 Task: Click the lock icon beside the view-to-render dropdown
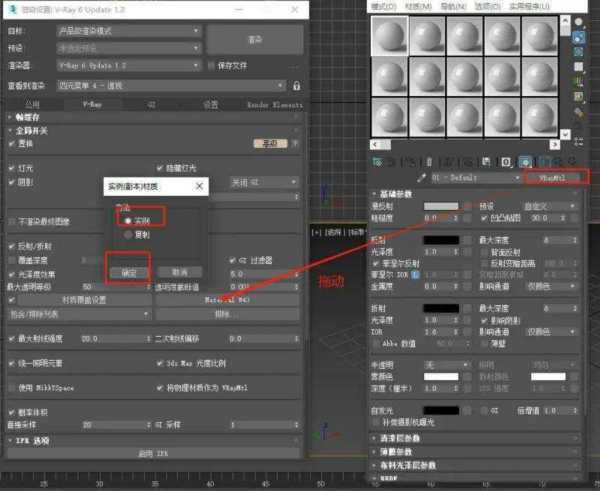coord(297,86)
